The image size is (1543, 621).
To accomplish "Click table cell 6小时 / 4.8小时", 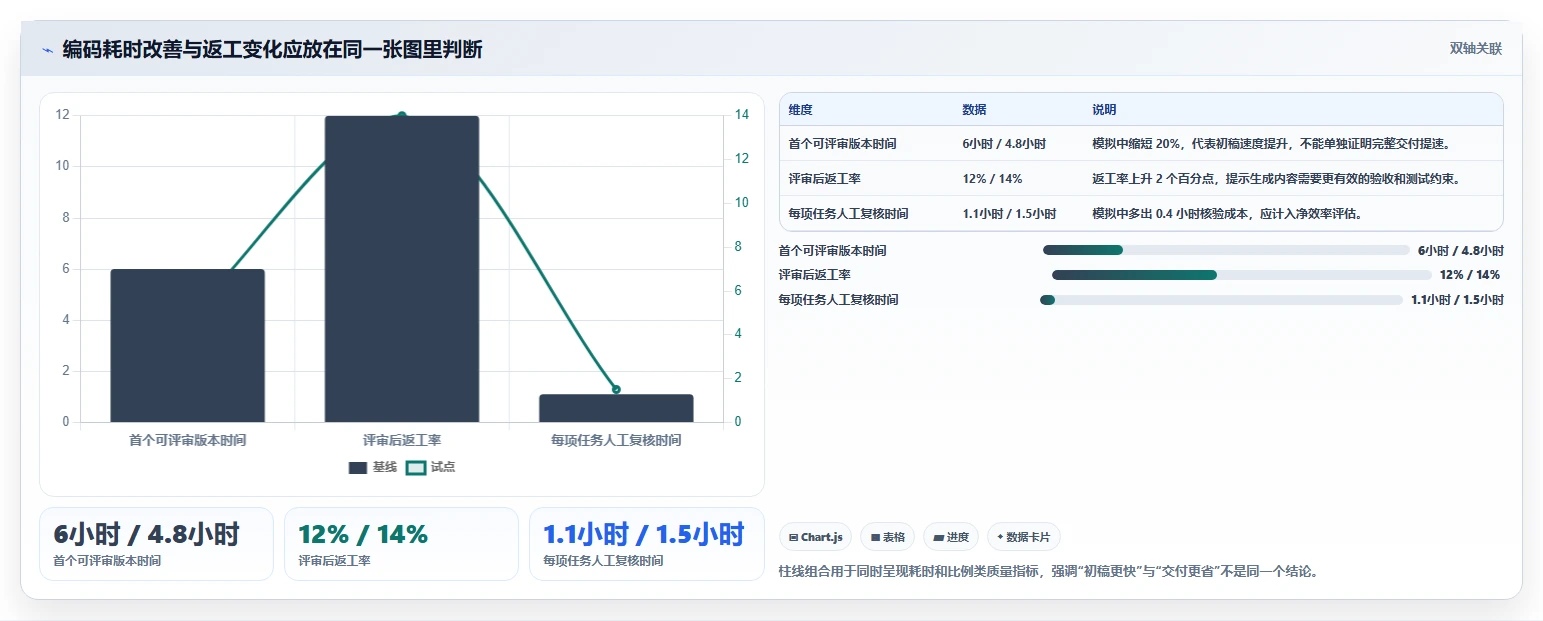I will click(1004, 144).
